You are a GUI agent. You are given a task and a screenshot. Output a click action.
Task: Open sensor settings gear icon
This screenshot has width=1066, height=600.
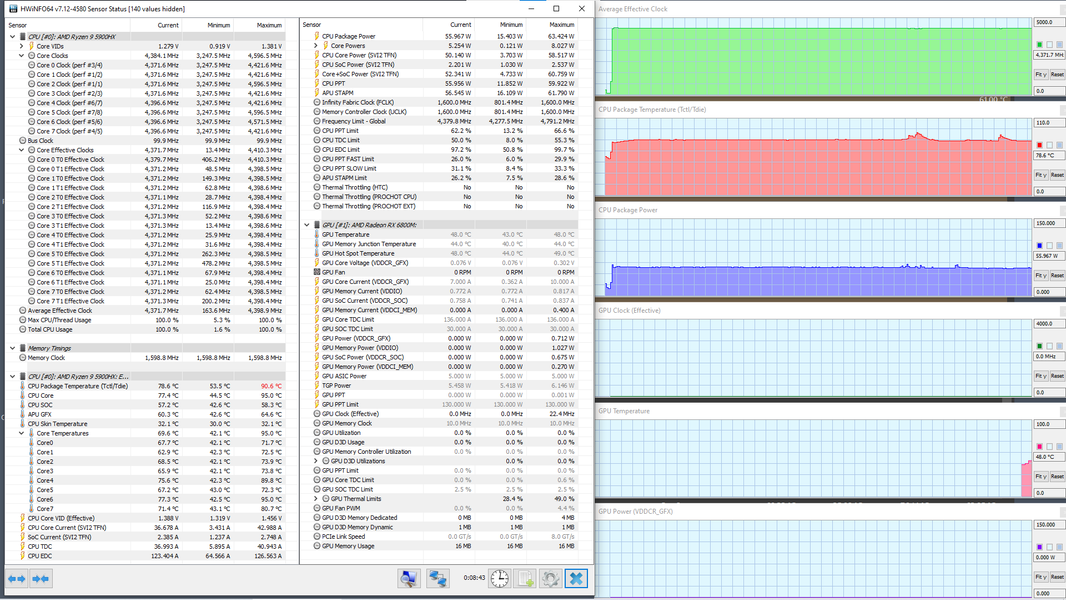click(551, 579)
